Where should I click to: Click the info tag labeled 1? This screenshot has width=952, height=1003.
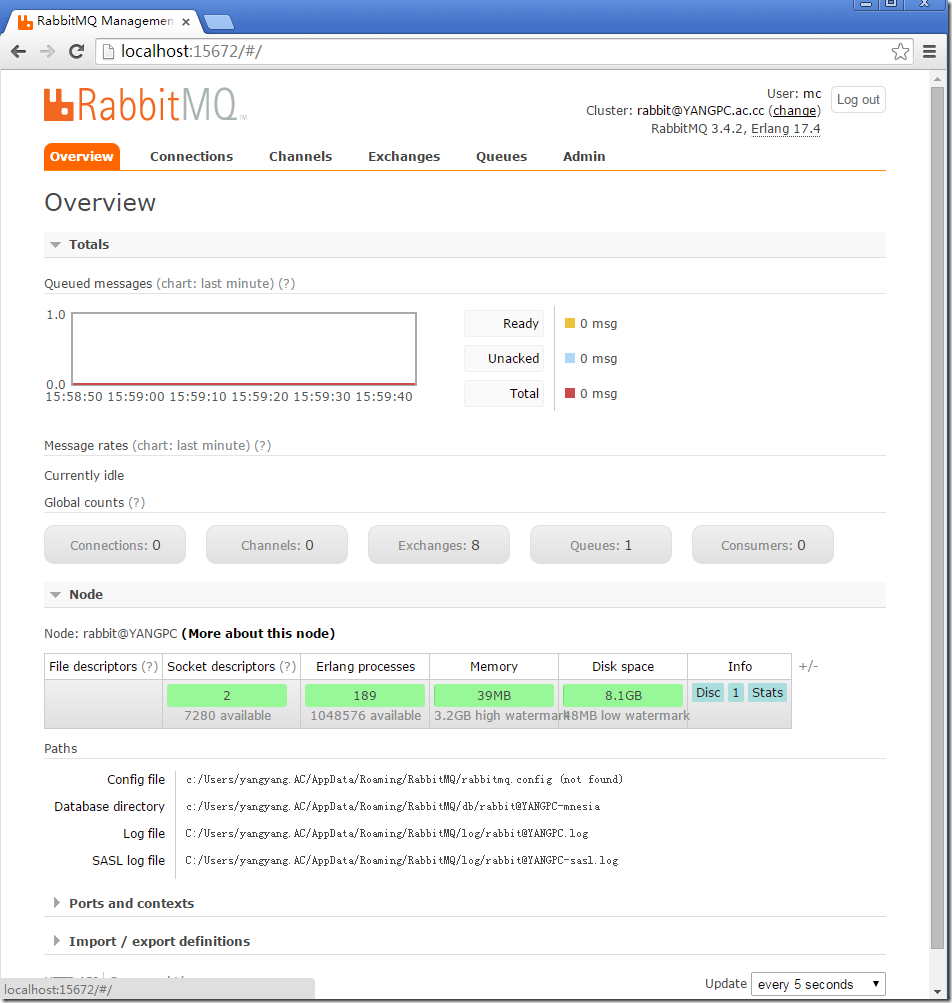tap(736, 693)
